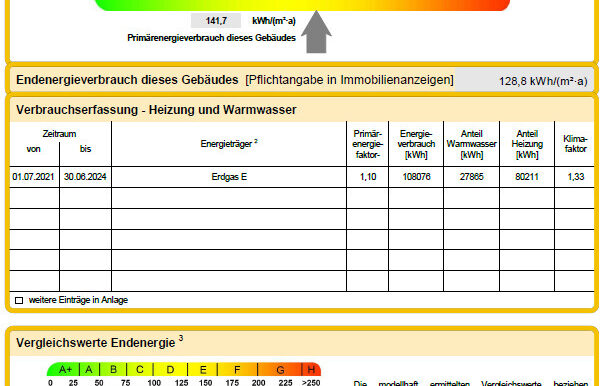The width and height of the screenshot is (606, 386).
Task: Click the G class on comparison scale
Action: 280,370
